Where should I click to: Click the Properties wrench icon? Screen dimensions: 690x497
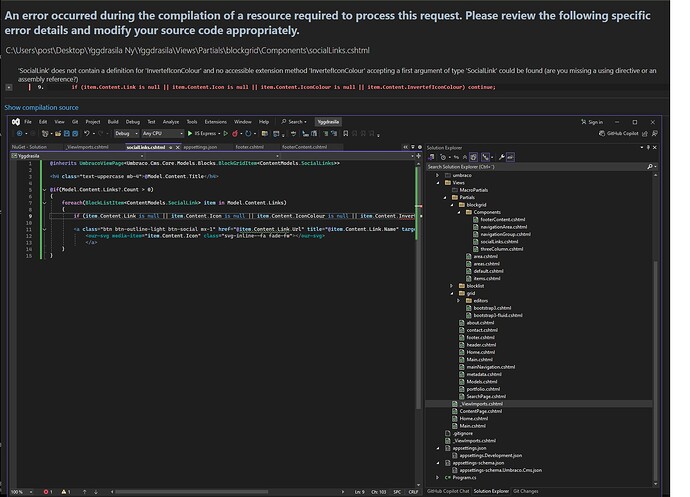pos(501,157)
